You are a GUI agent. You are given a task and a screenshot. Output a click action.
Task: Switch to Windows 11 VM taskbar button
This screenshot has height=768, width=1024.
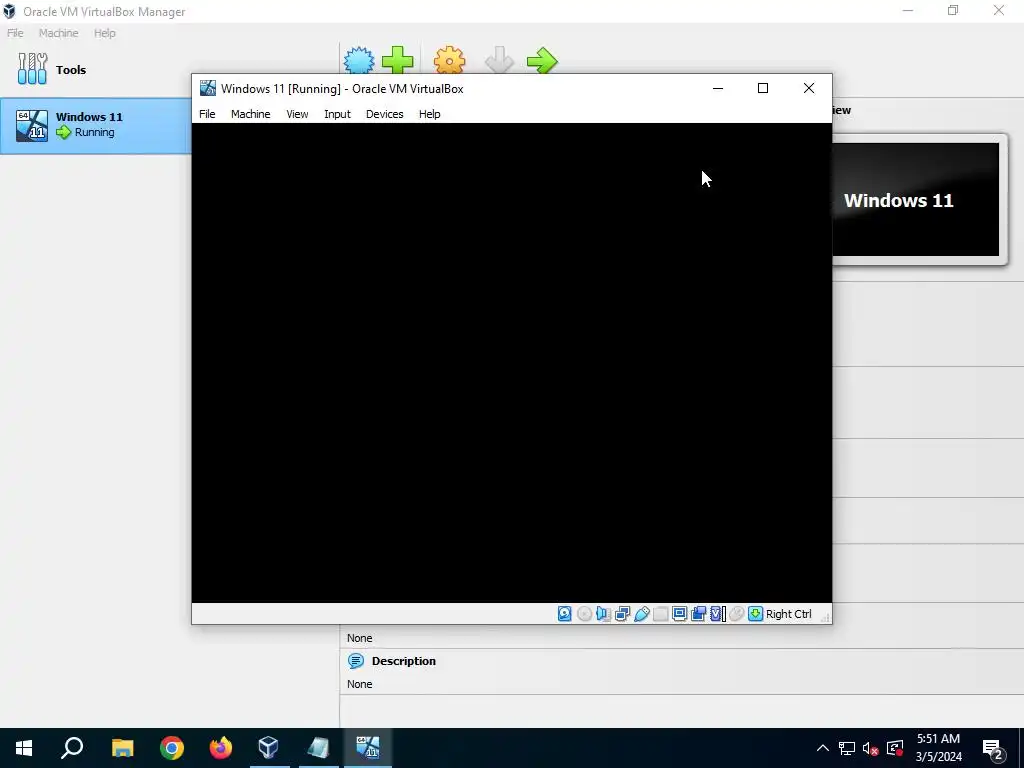pos(368,748)
